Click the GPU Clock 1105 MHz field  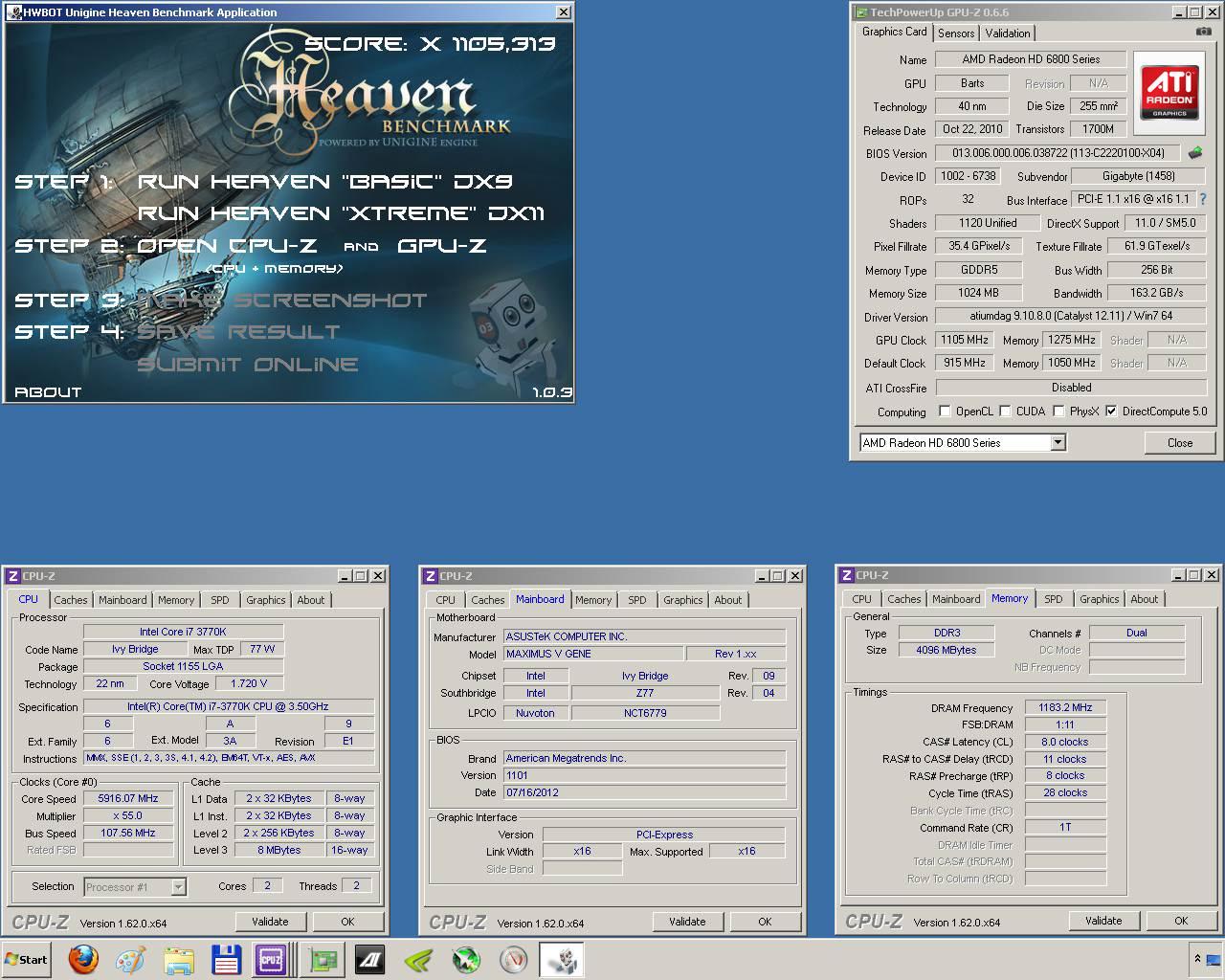tap(964, 340)
